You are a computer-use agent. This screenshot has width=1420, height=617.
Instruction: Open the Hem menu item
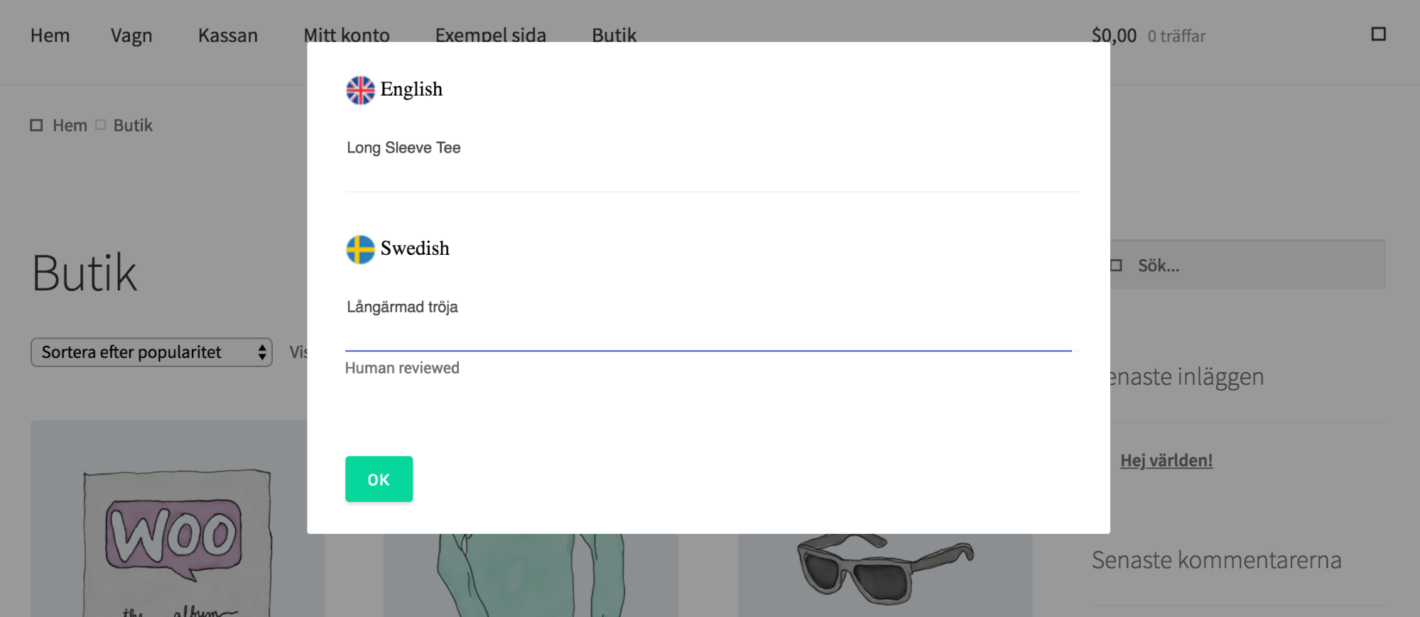(x=50, y=36)
